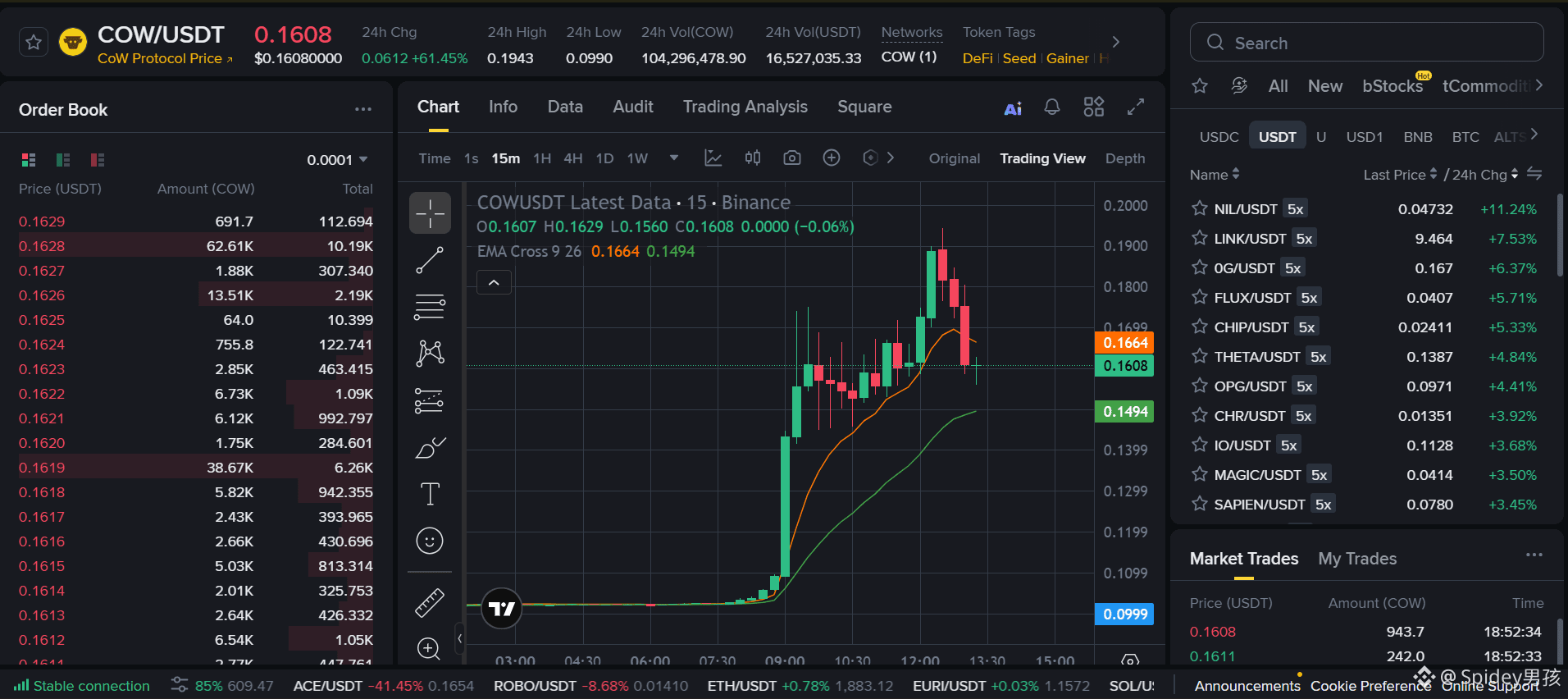
Task: Show bids-only order book view
Action: (63, 159)
